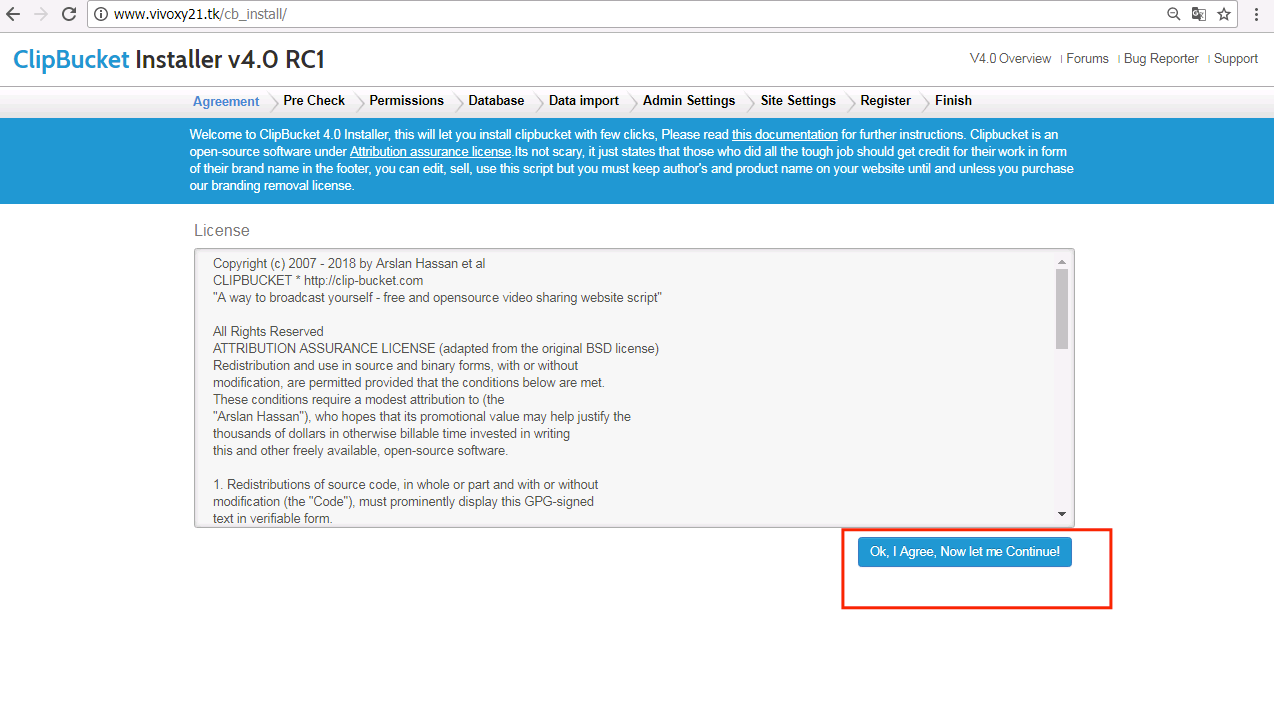The height and width of the screenshot is (704, 1274).
Task: Reload the page with refresh icon
Action: tap(69, 15)
